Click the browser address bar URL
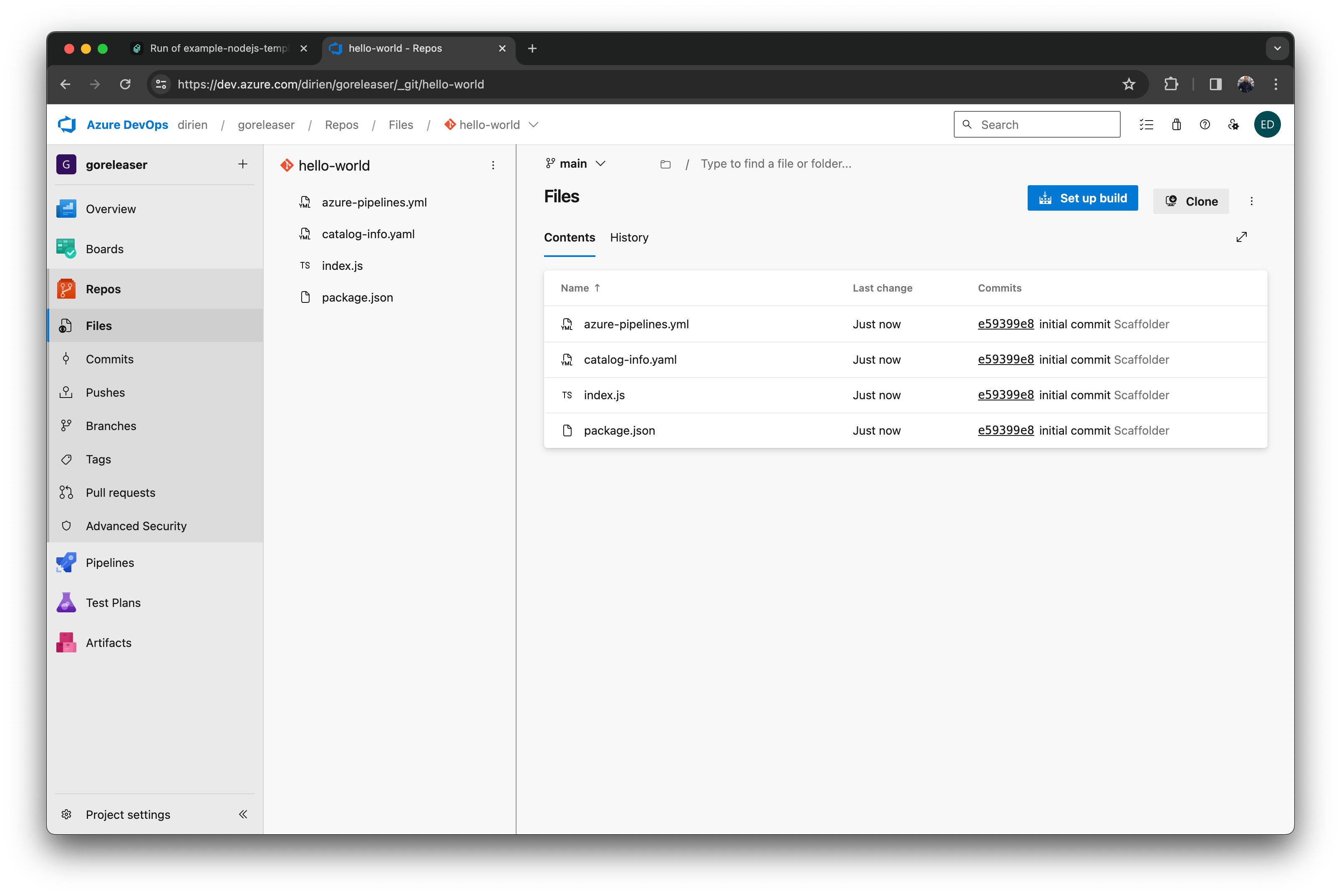The height and width of the screenshot is (896, 1341). (x=330, y=85)
